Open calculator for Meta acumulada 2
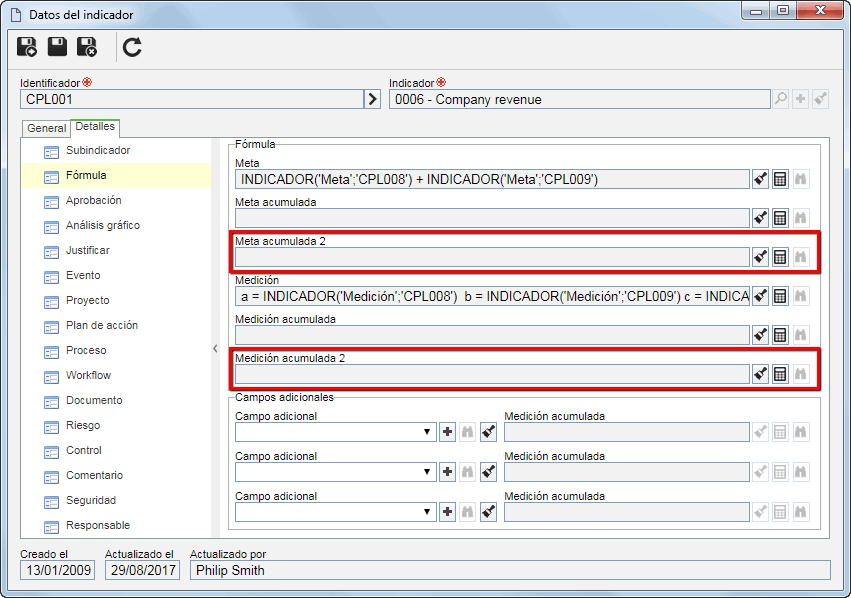851x598 pixels. pos(780,257)
